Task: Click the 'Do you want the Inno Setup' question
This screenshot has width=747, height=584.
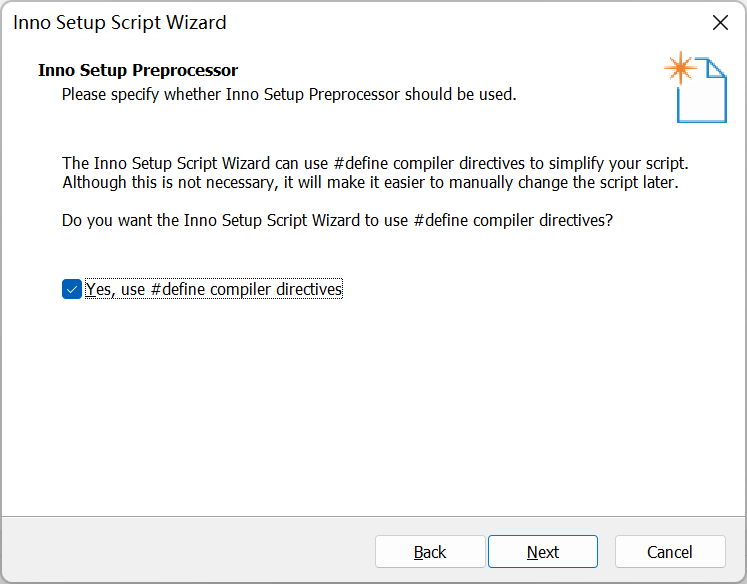Action: (336, 220)
